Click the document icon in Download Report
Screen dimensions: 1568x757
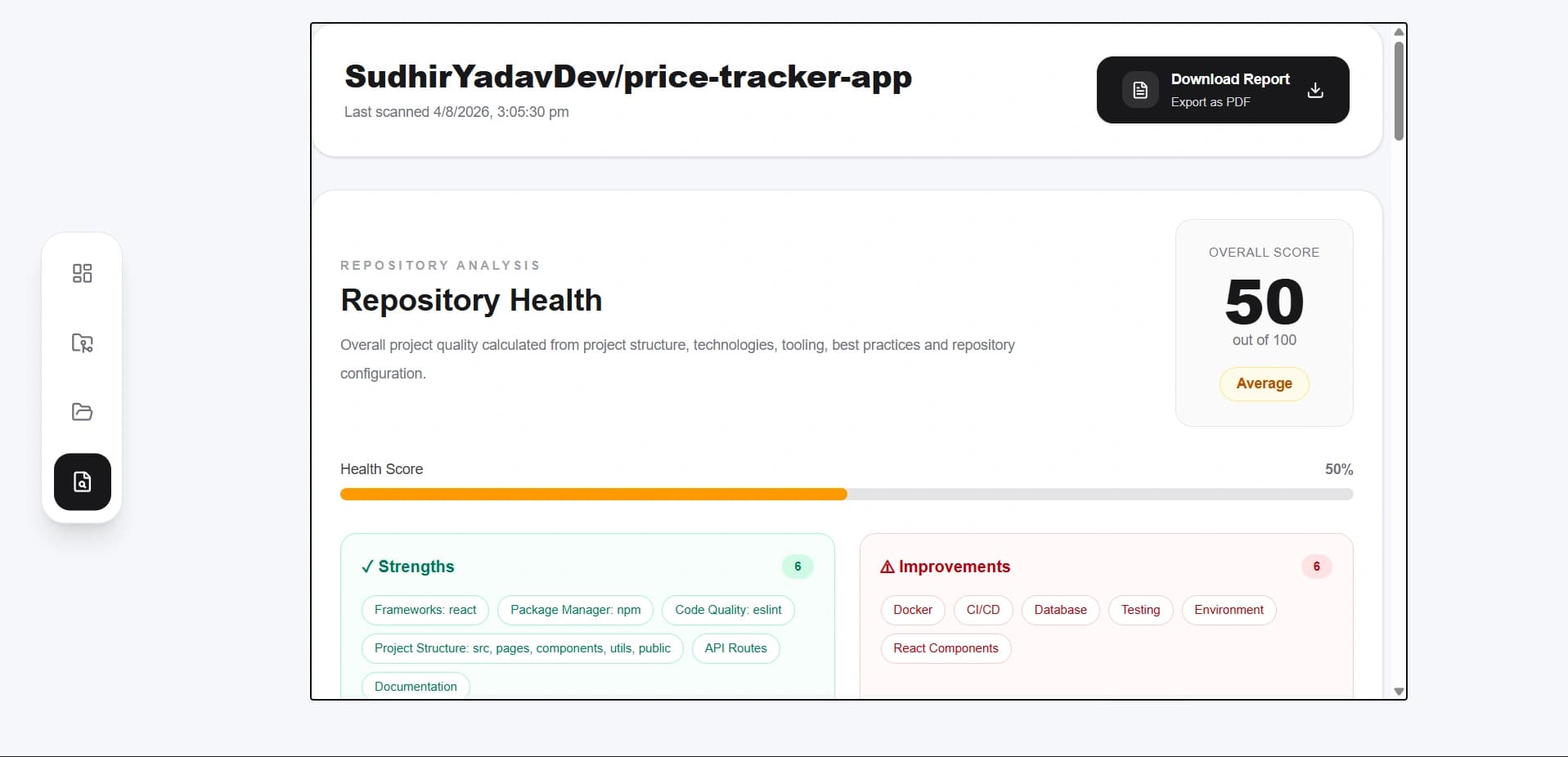(x=1140, y=90)
